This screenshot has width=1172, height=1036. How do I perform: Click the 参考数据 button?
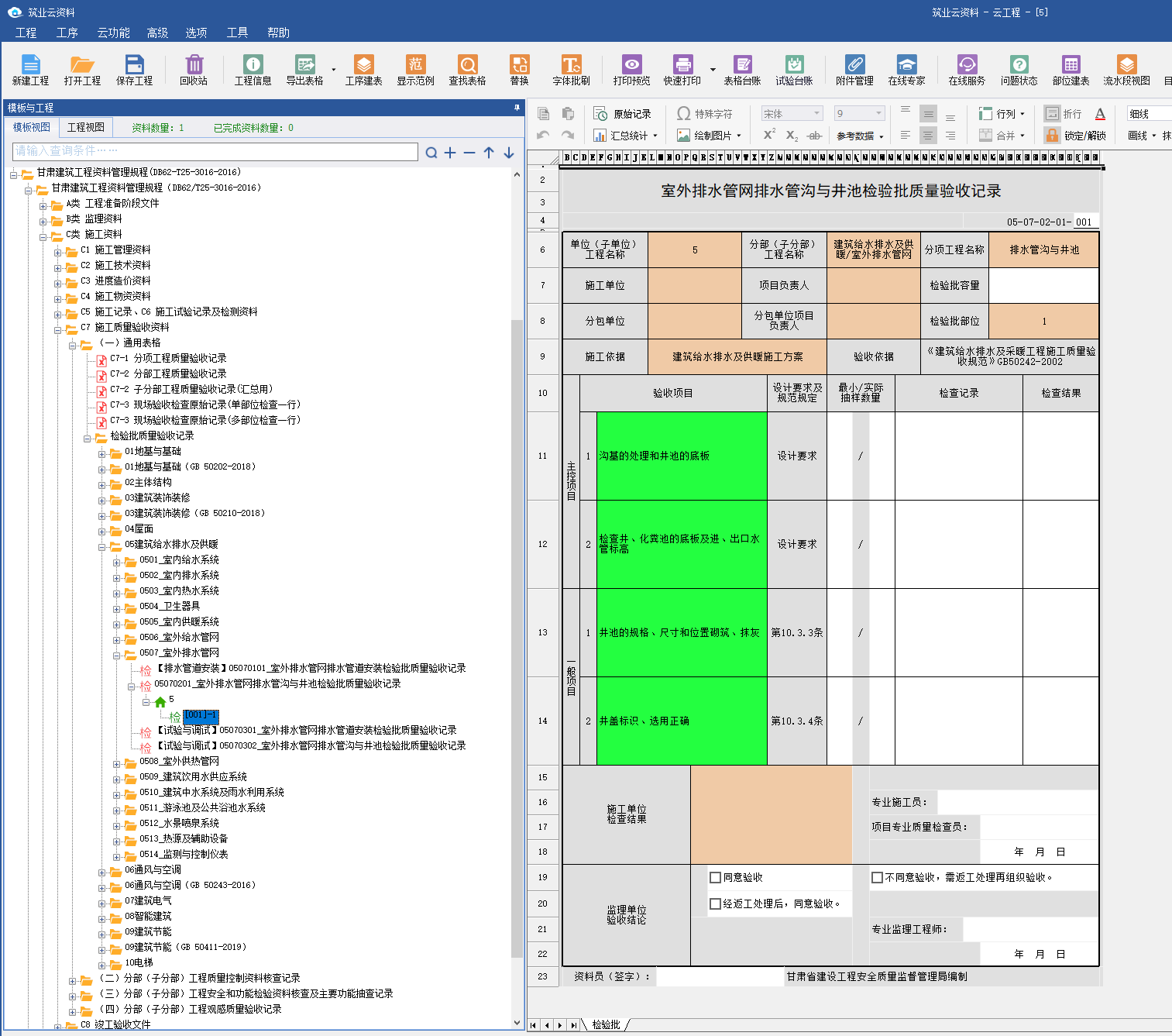pyautogui.click(x=859, y=136)
